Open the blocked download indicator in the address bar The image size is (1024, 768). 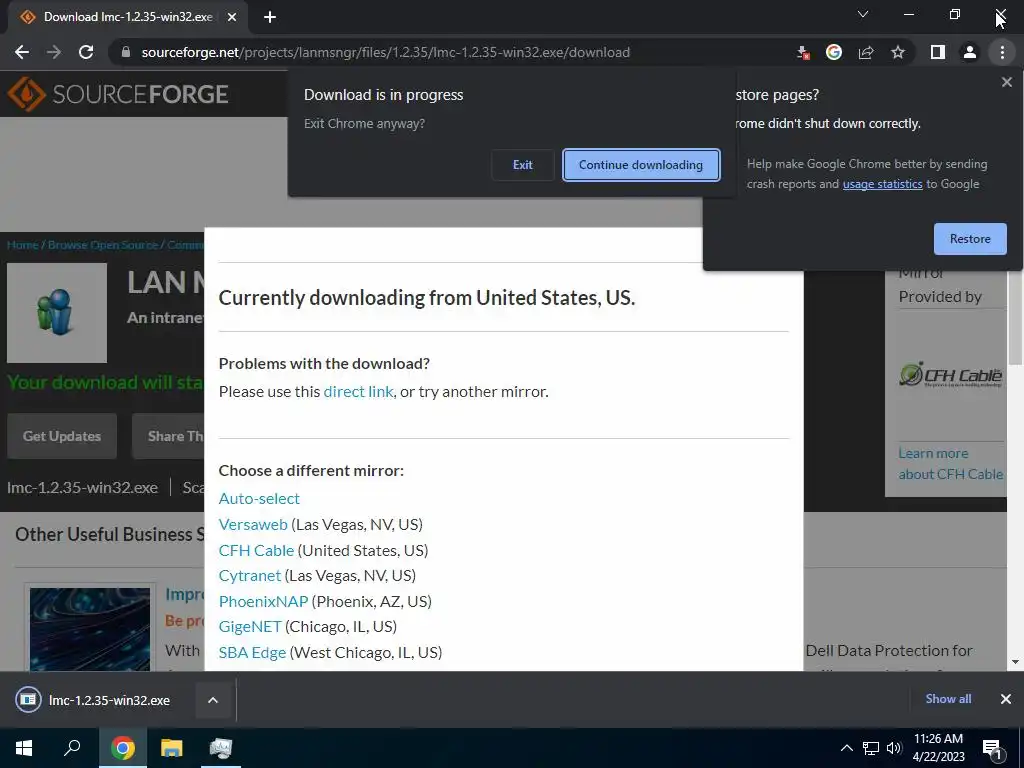tap(803, 52)
